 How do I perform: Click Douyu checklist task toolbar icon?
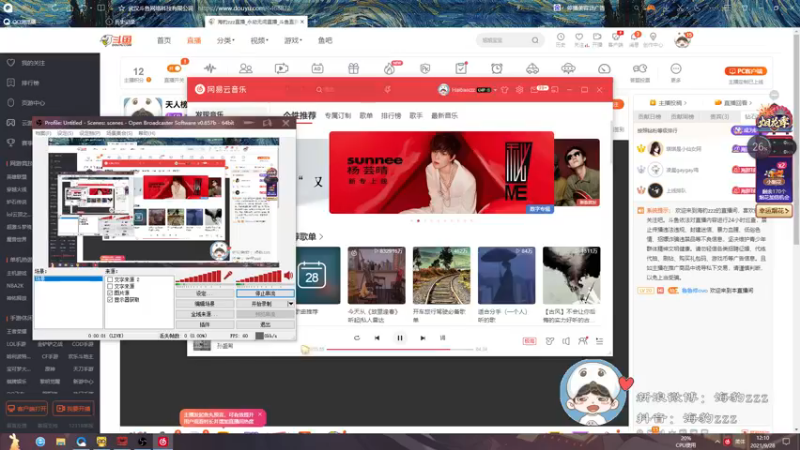pos(461,68)
